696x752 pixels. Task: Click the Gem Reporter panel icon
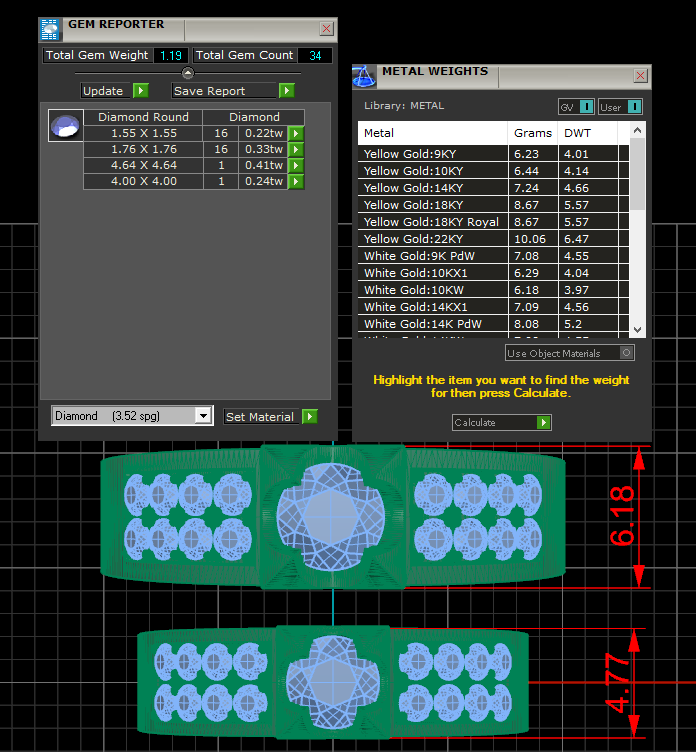51,29
